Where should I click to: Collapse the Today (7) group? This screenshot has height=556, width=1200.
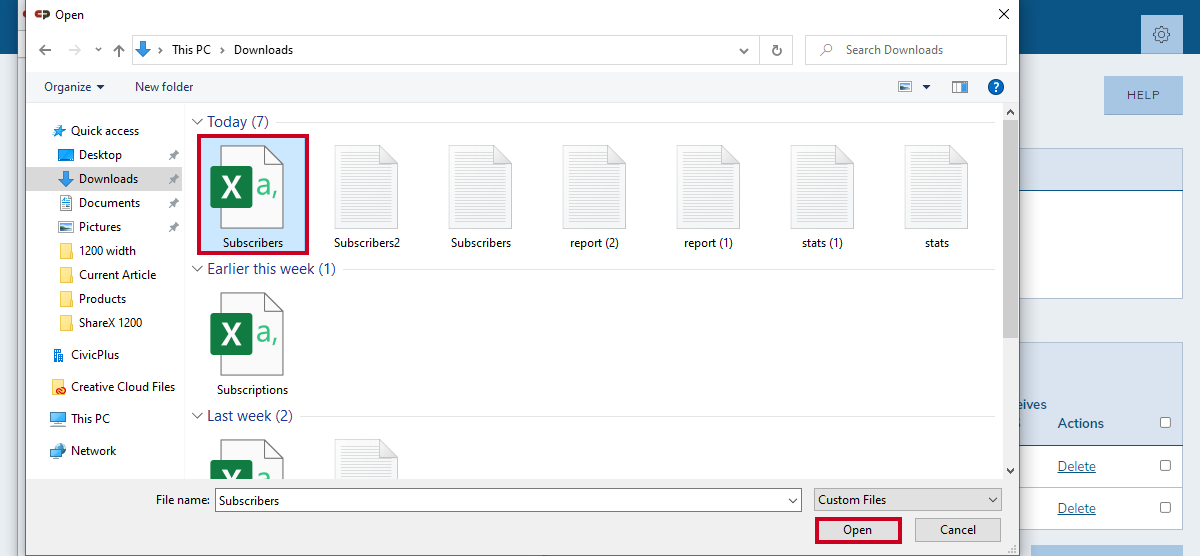[x=197, y=122]
